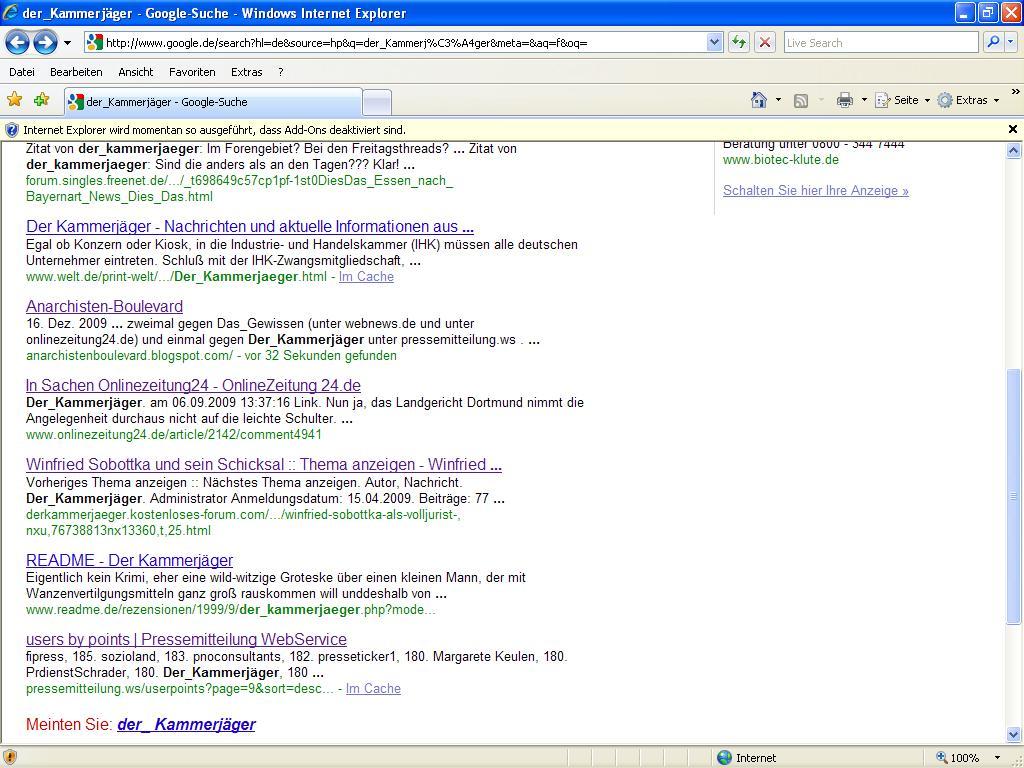Open the Extras gear toolbar menu

click(x=968, y=100)
